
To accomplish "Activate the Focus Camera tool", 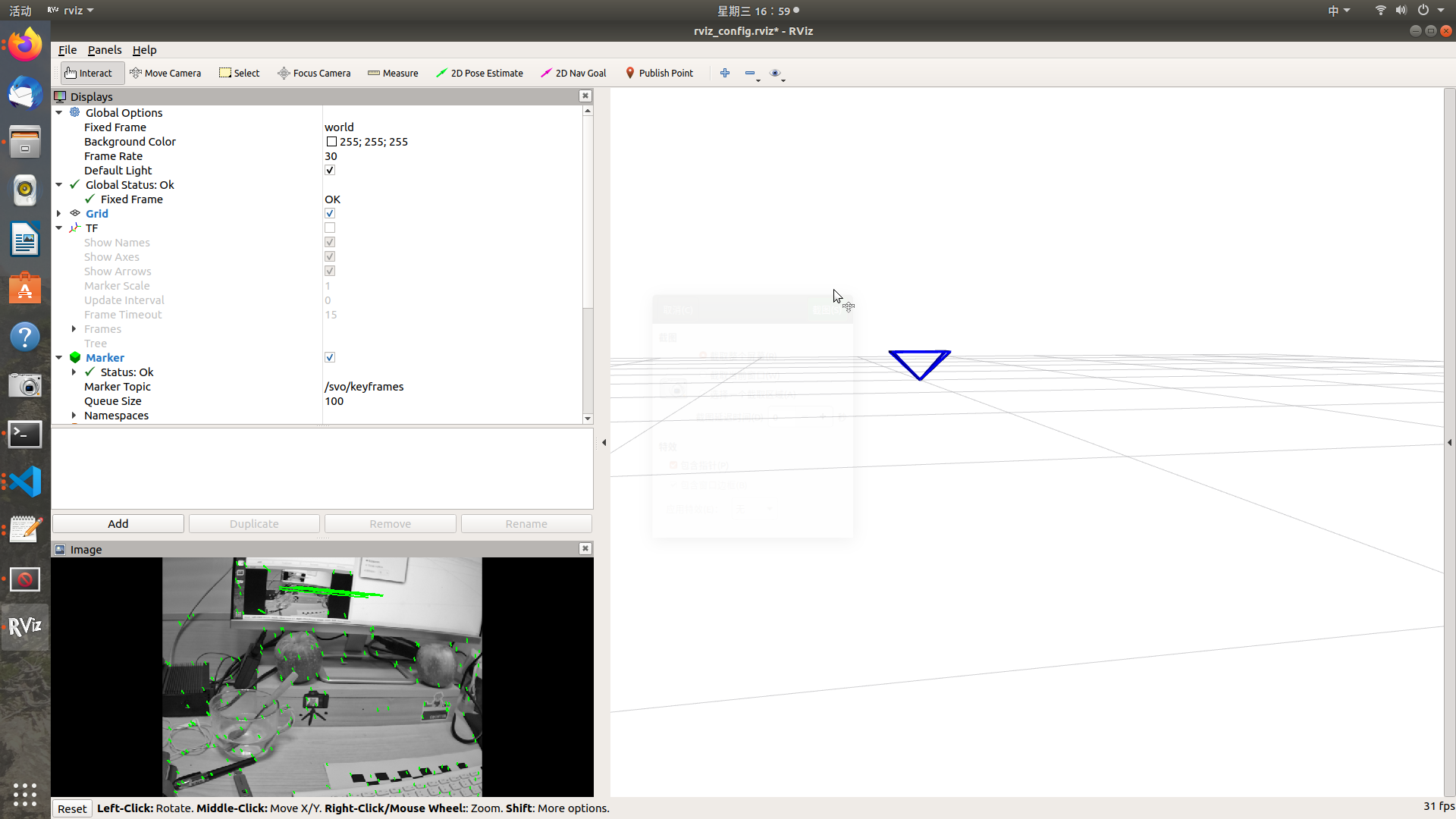I will coord(314,73).
